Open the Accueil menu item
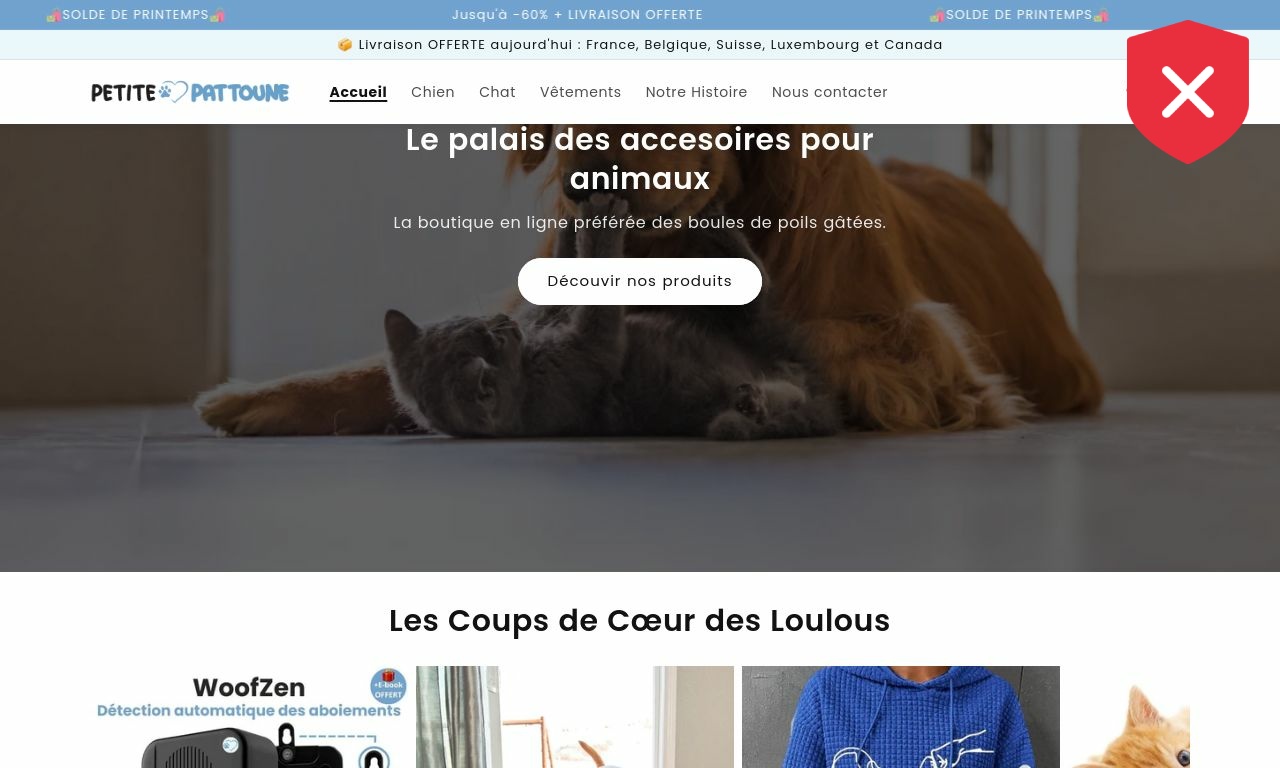1280x768 pixels. (358, 92)
